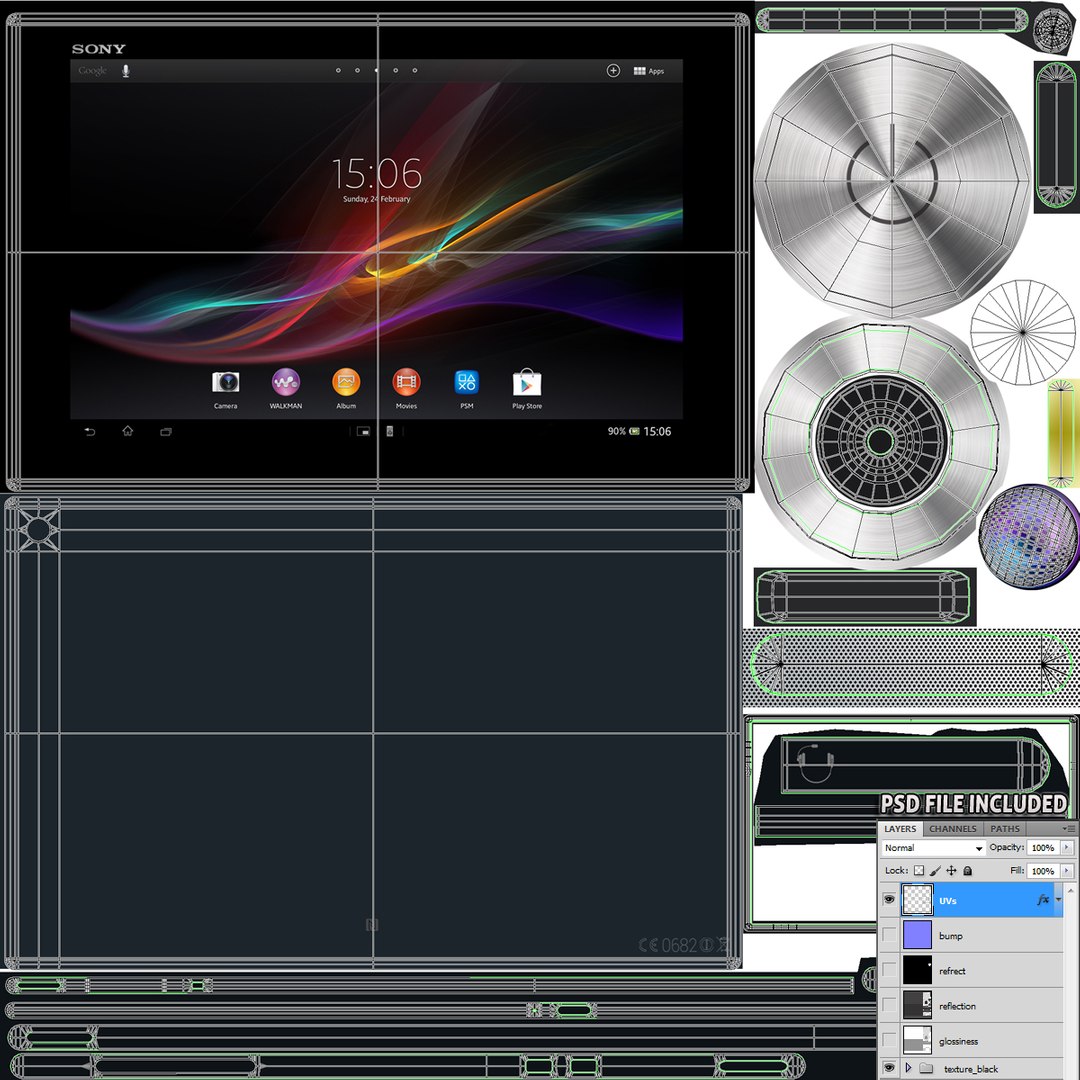This screenshot has height=1080, width=1080.
Task: Show the glossiness layer via its visibility box
Action: point(889,1041)
